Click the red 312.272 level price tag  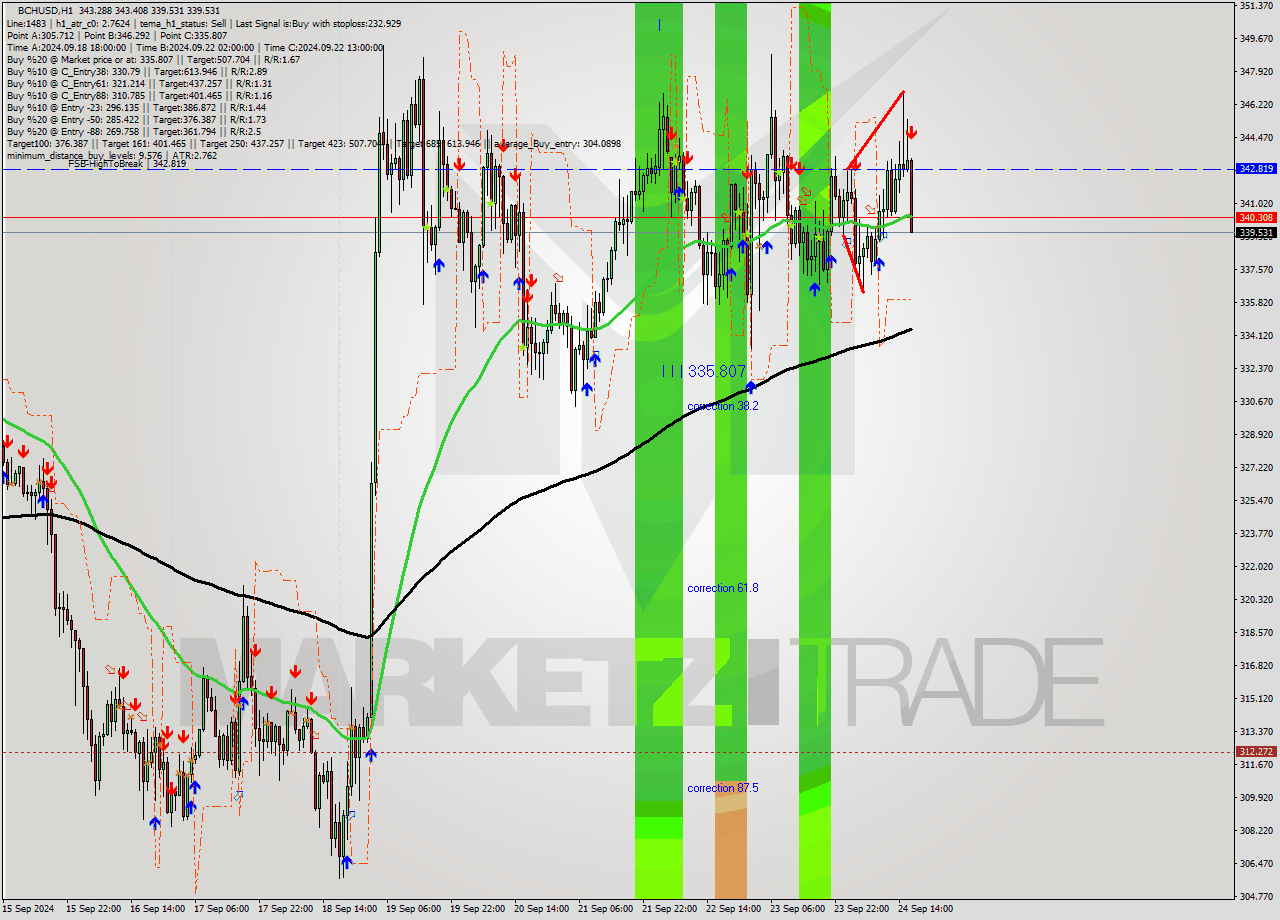[1256, 751]
